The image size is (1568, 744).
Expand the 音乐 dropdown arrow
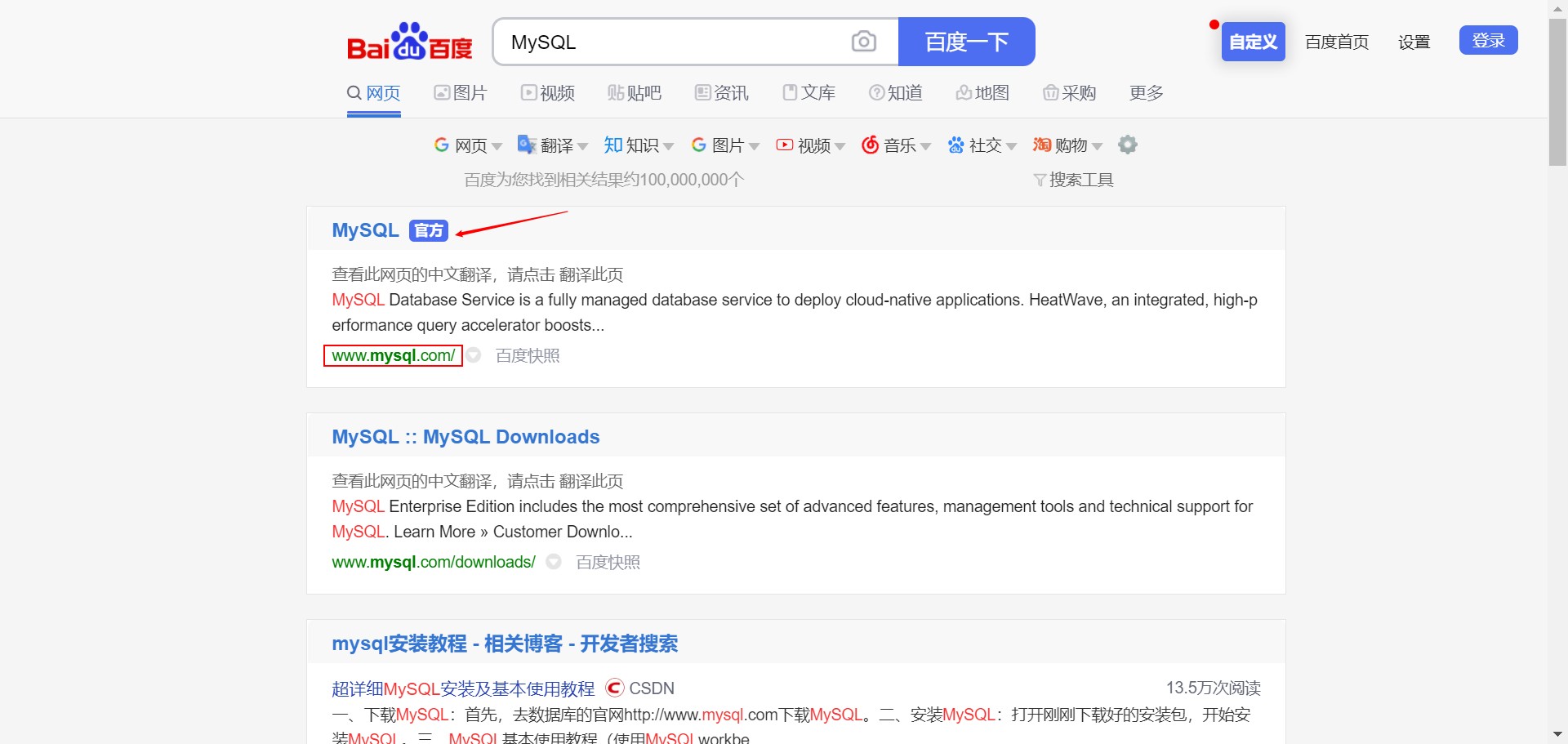point(925,147)
